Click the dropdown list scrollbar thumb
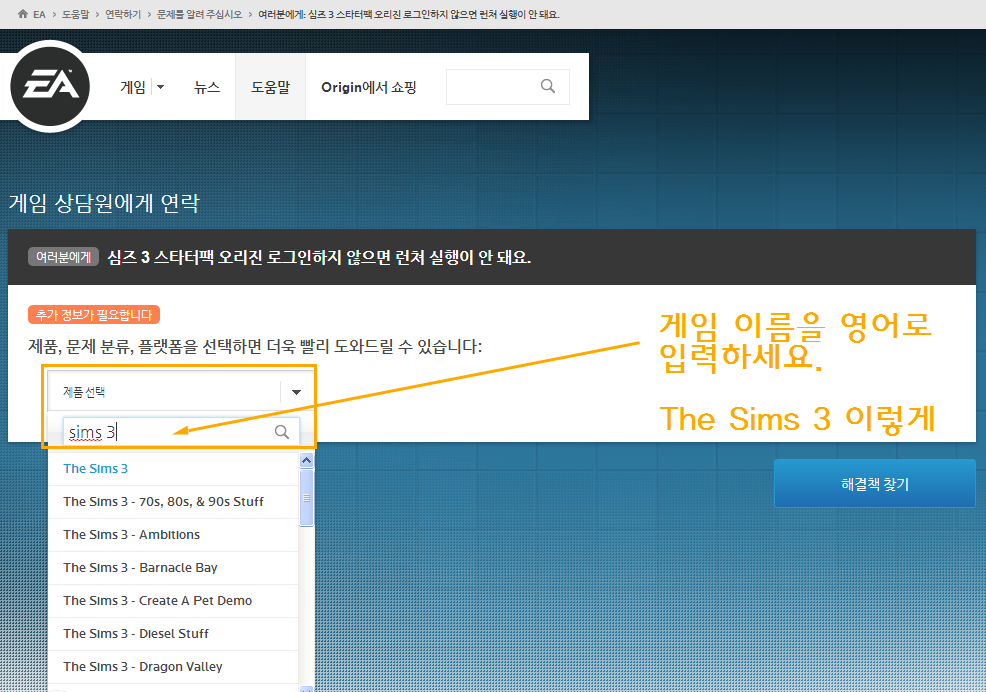Screen dimensions: 986x692 pos(306,498)
